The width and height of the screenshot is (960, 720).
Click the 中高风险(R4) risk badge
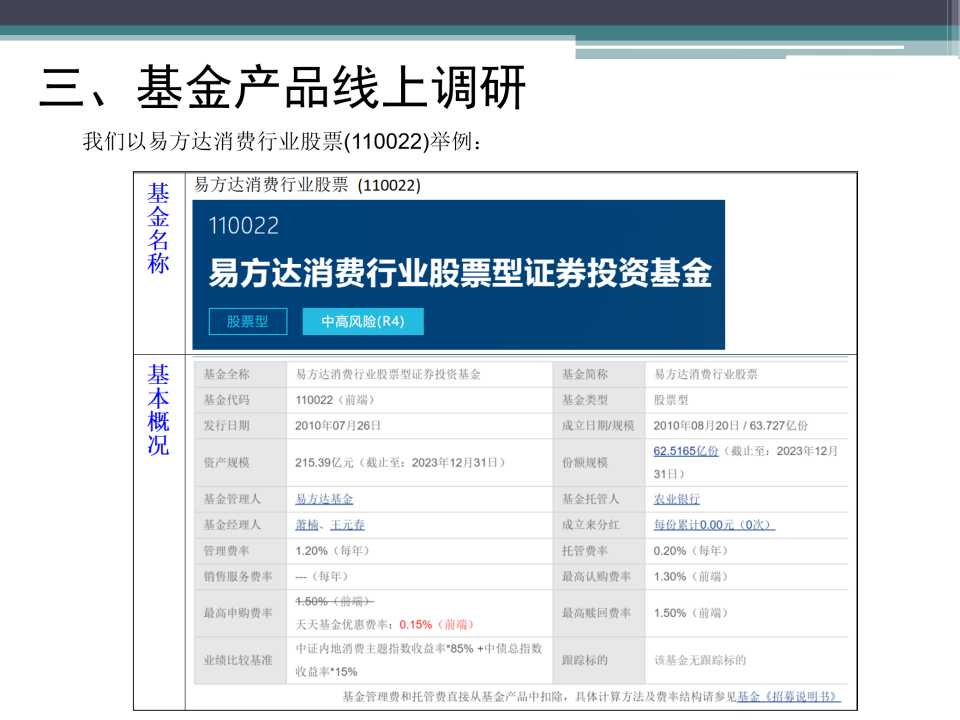tap(363, 321)
